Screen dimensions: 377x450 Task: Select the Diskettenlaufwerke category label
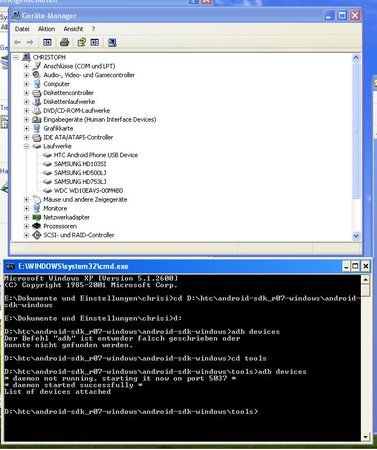69,102
